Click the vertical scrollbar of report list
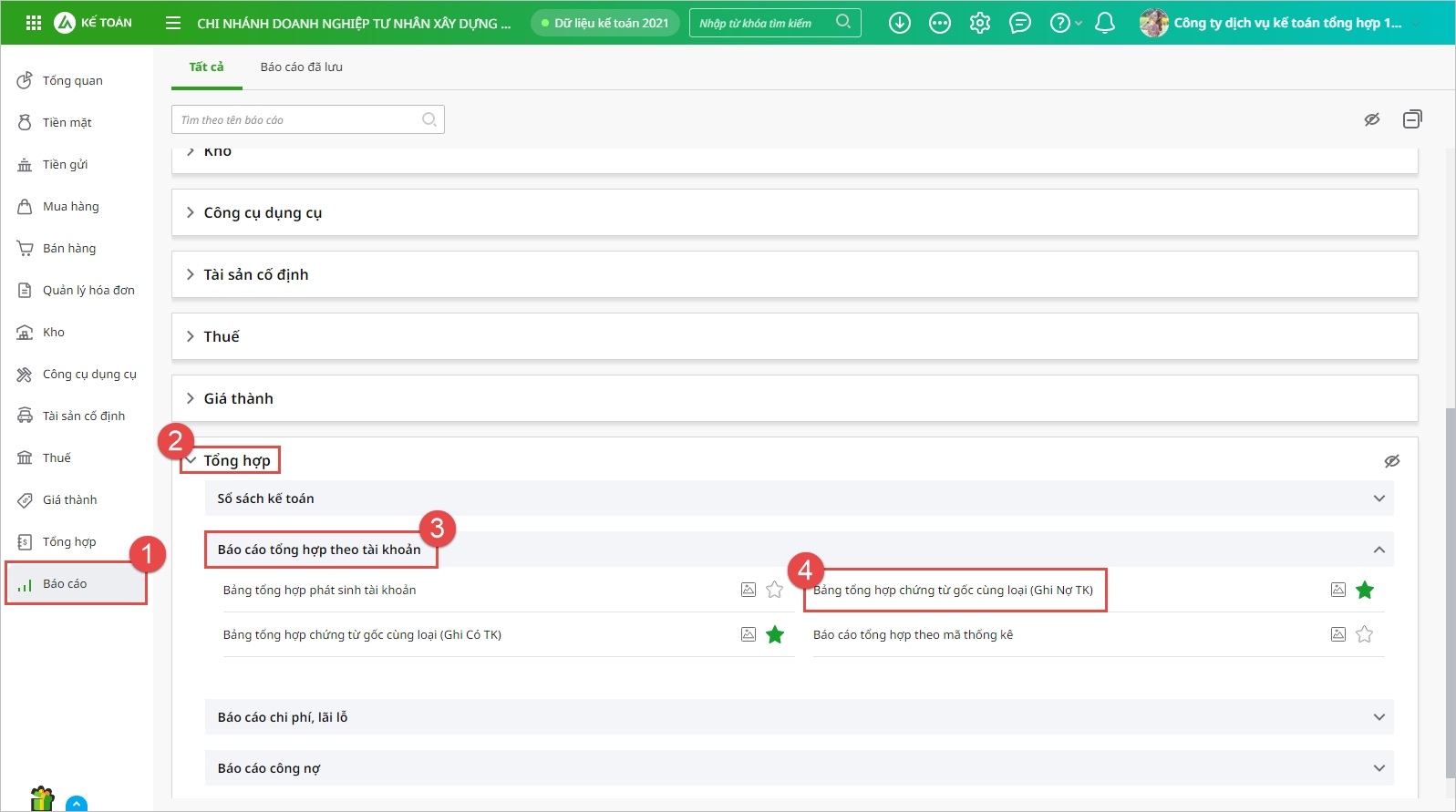 coord(1449,592)
